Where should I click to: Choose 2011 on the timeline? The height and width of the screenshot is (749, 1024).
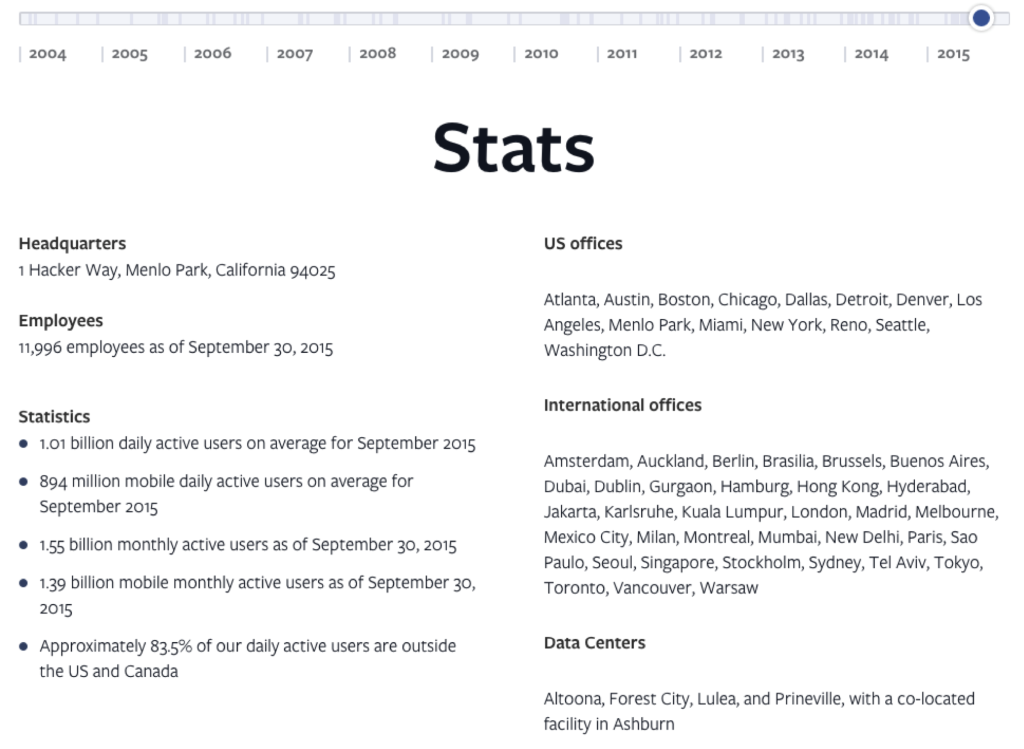coord(622,54)
